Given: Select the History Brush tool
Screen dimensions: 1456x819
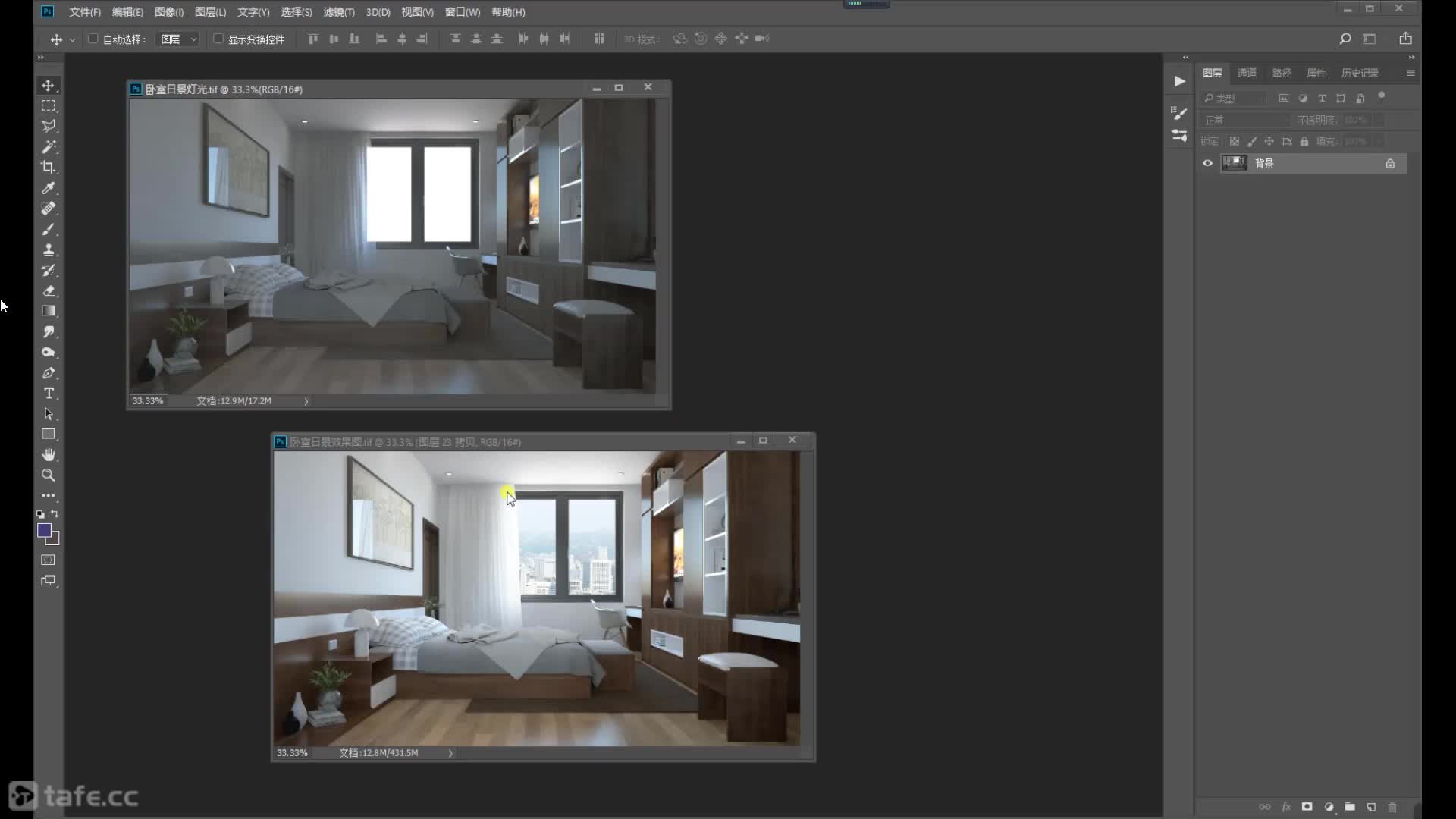Looking at the screenshot, I should pos(49,270).
